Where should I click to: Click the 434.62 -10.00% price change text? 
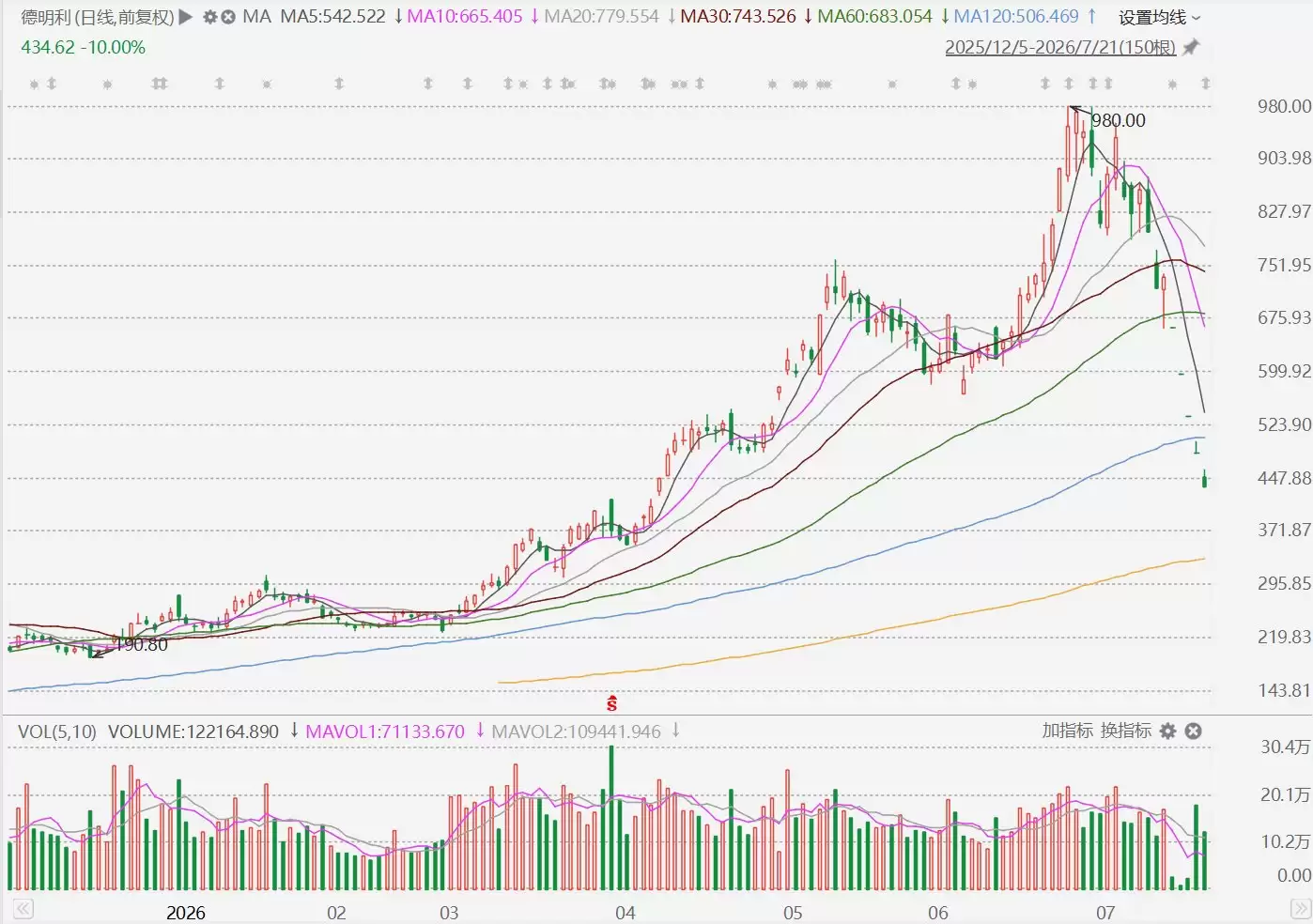(x=84, y=47)
